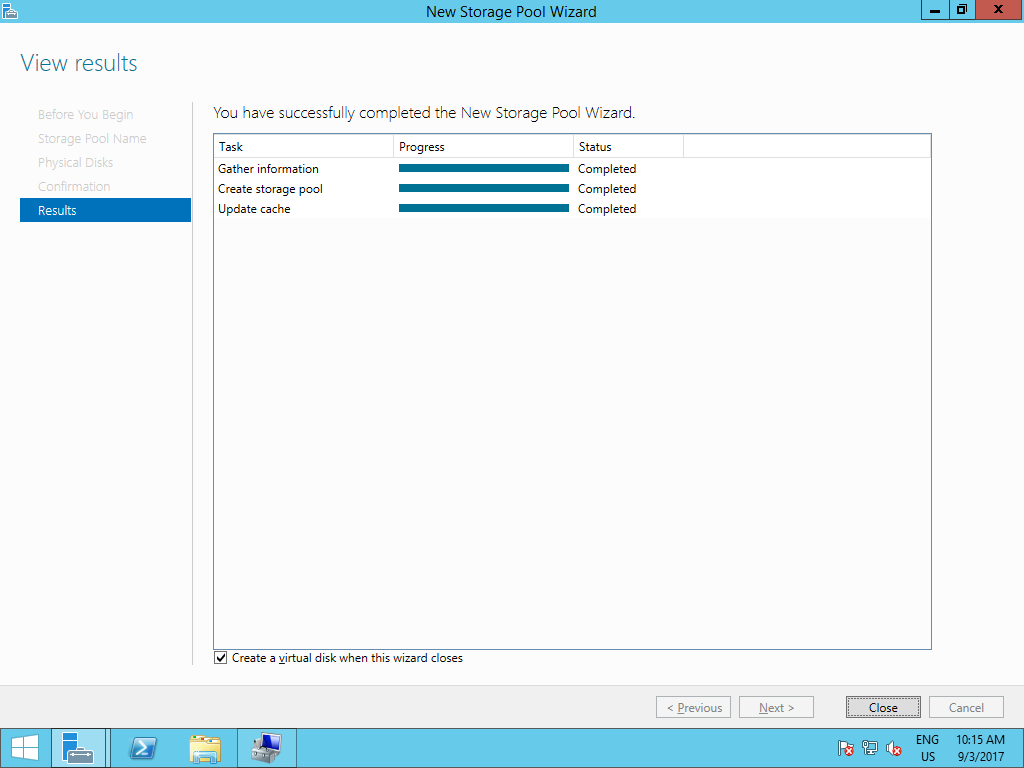This screenshot has height=768, width=1024.
Task: Click the wizard icon in the title bar
Action: coord(10,10)
